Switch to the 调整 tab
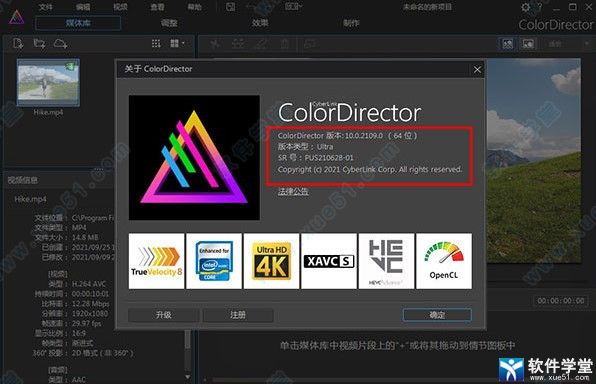596x384 pixels. pyautogui.click(x=169, y=23)
